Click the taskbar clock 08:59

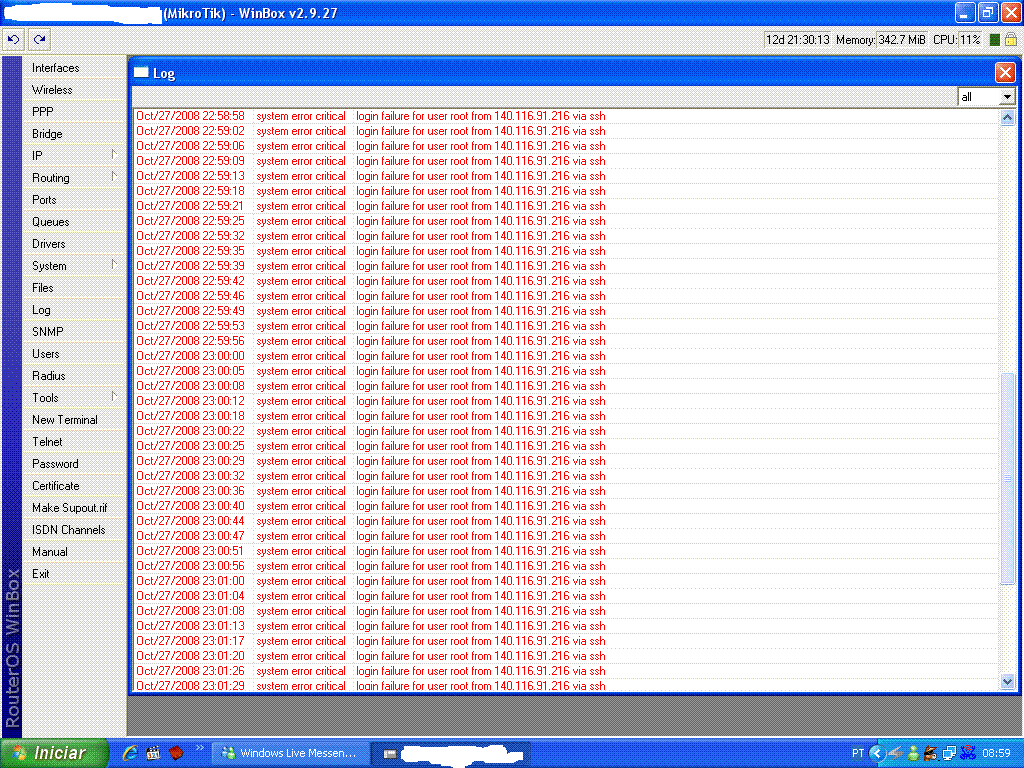tap(996, 753)
